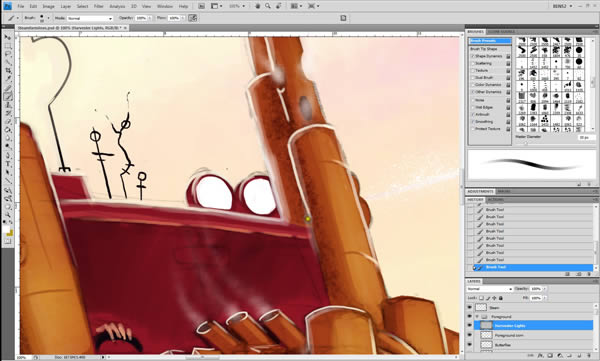Add a layer mask

click(x=550, y=356)
